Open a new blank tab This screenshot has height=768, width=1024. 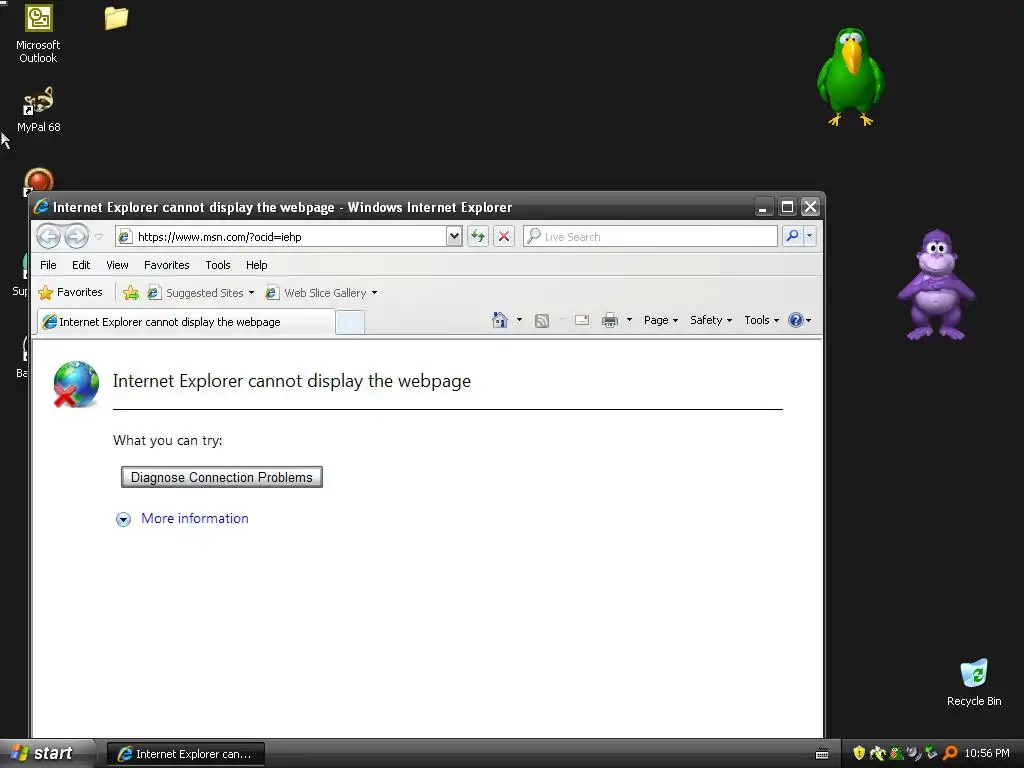pyautogui.click(x=350, y=323)
